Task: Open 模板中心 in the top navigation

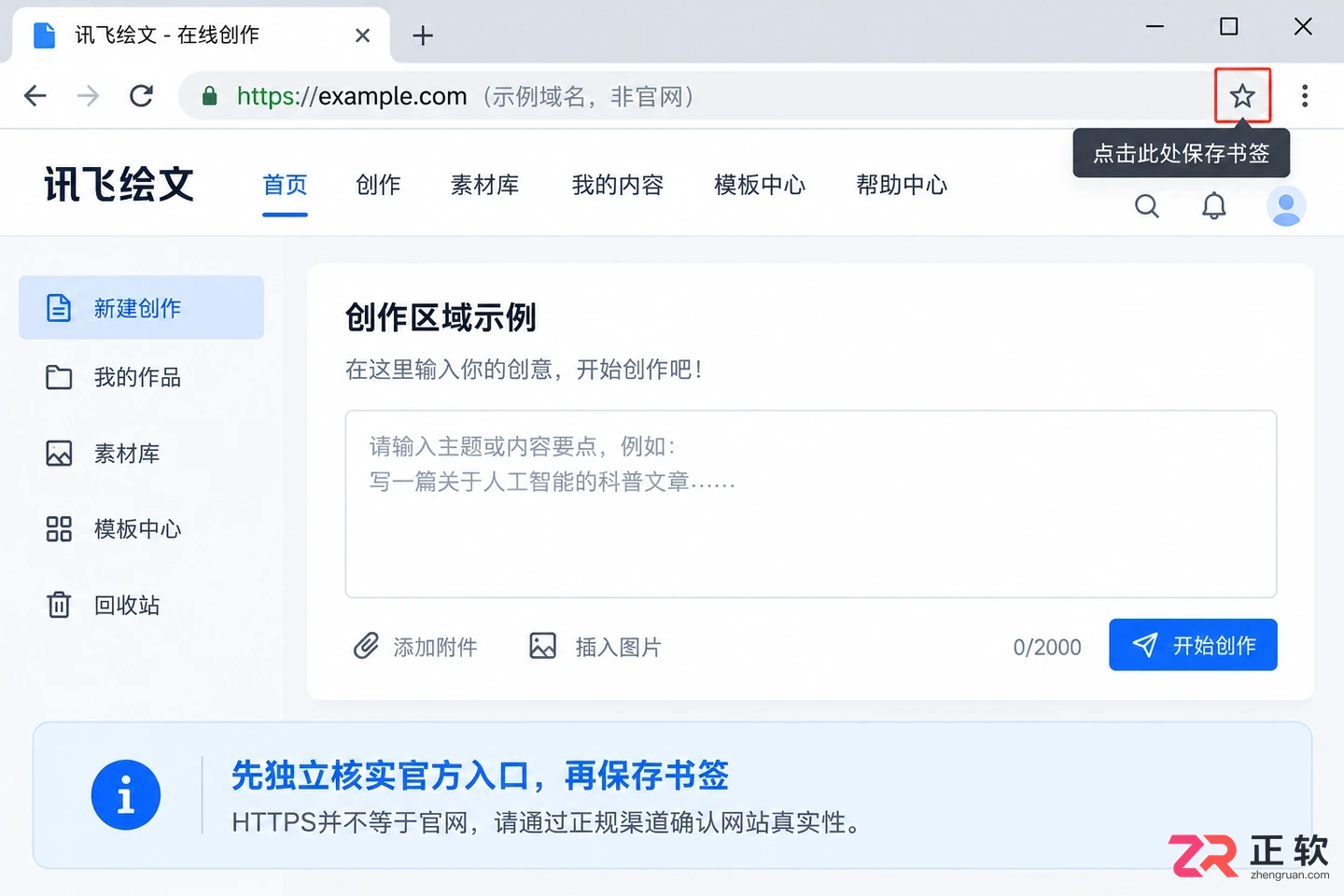Action: pyautogui.click(x=760, y=185)
